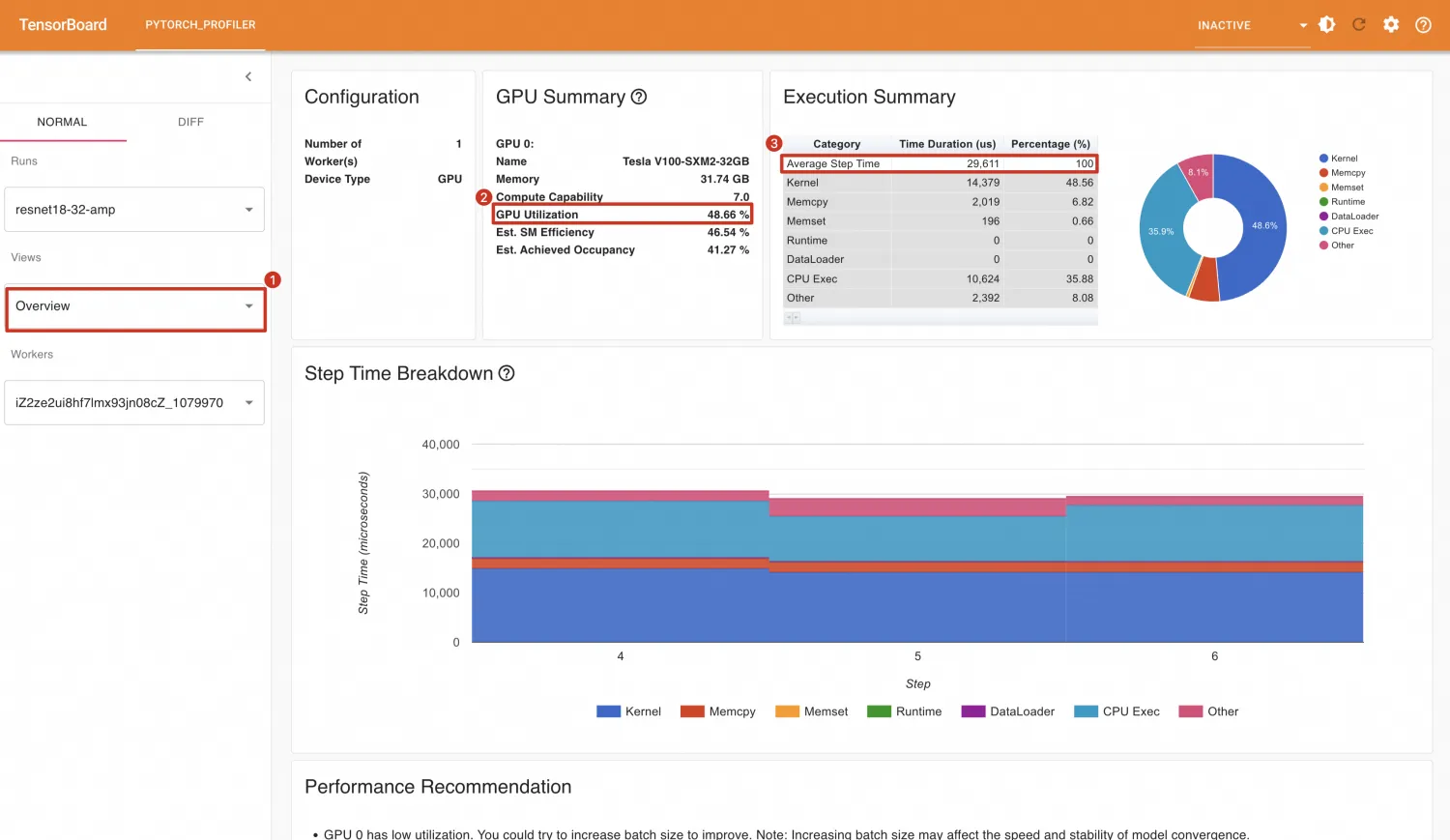Click the Performance Recommendation heading
Image resolution: width=1450 pixels, height=840 pixels.
point(438,787)
